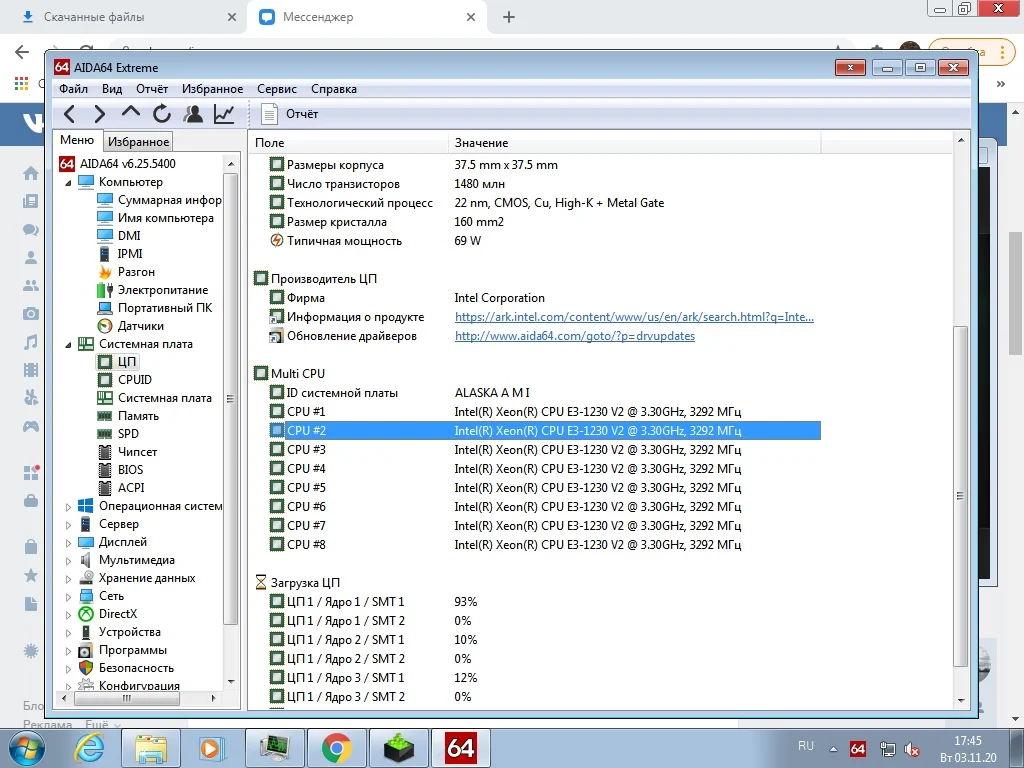Click the Forward navigation arrow in toolbar

click(x=99, y=114)
